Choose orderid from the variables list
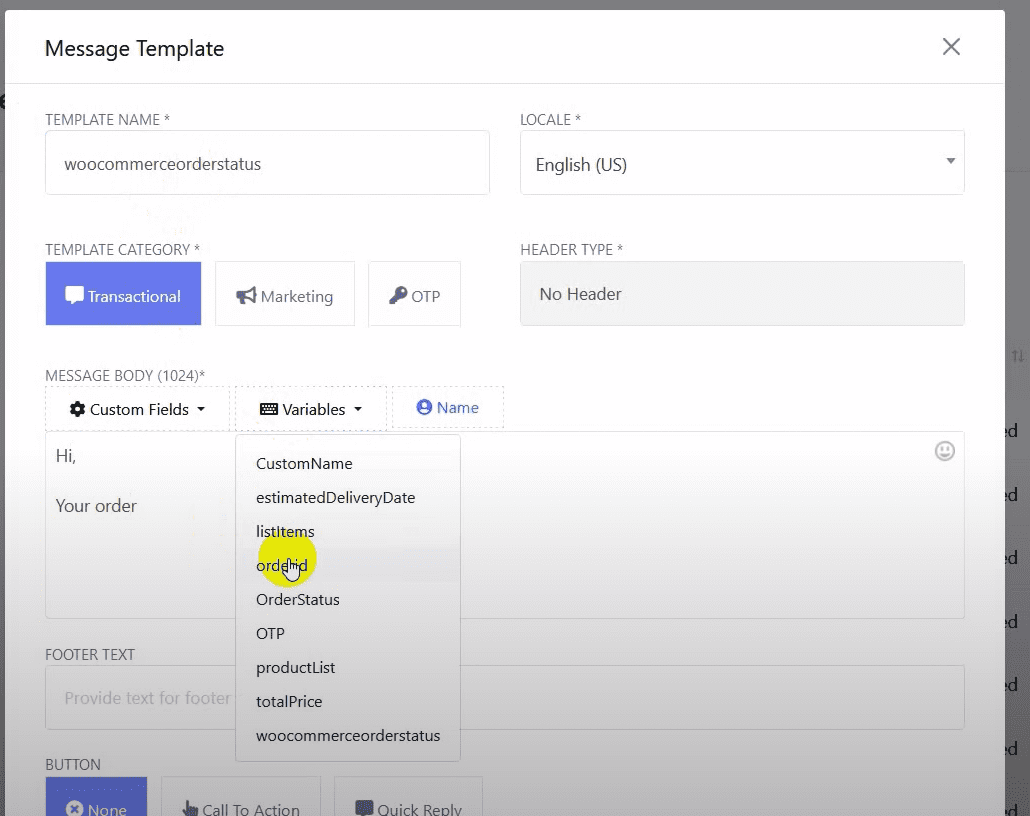Viewport: 1030px width, 816px height. 282,566
